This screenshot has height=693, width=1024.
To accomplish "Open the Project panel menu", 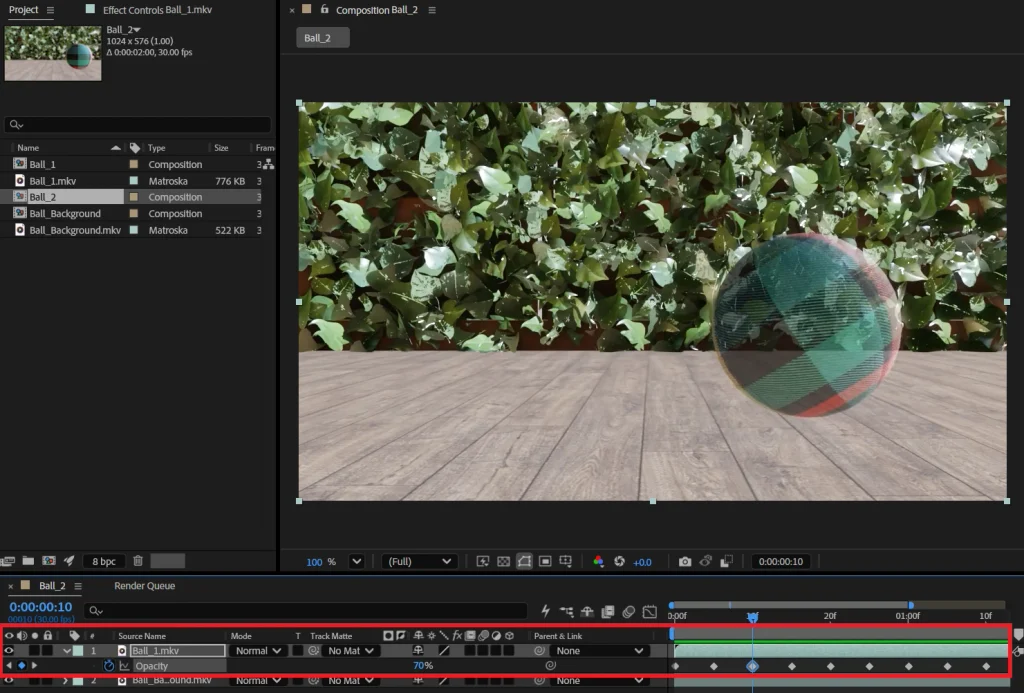I will coord(50,10).
